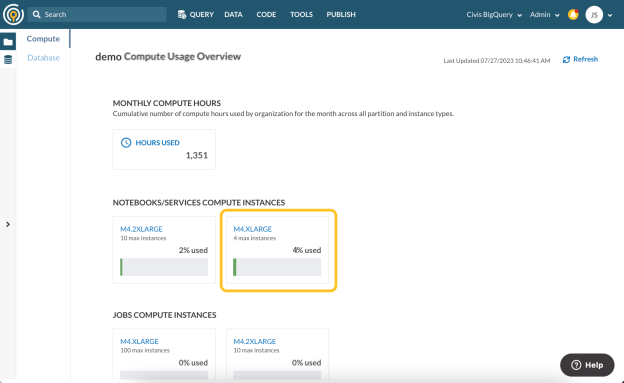Click the JS user avatar
624x383 pixels.
[594, 15]
